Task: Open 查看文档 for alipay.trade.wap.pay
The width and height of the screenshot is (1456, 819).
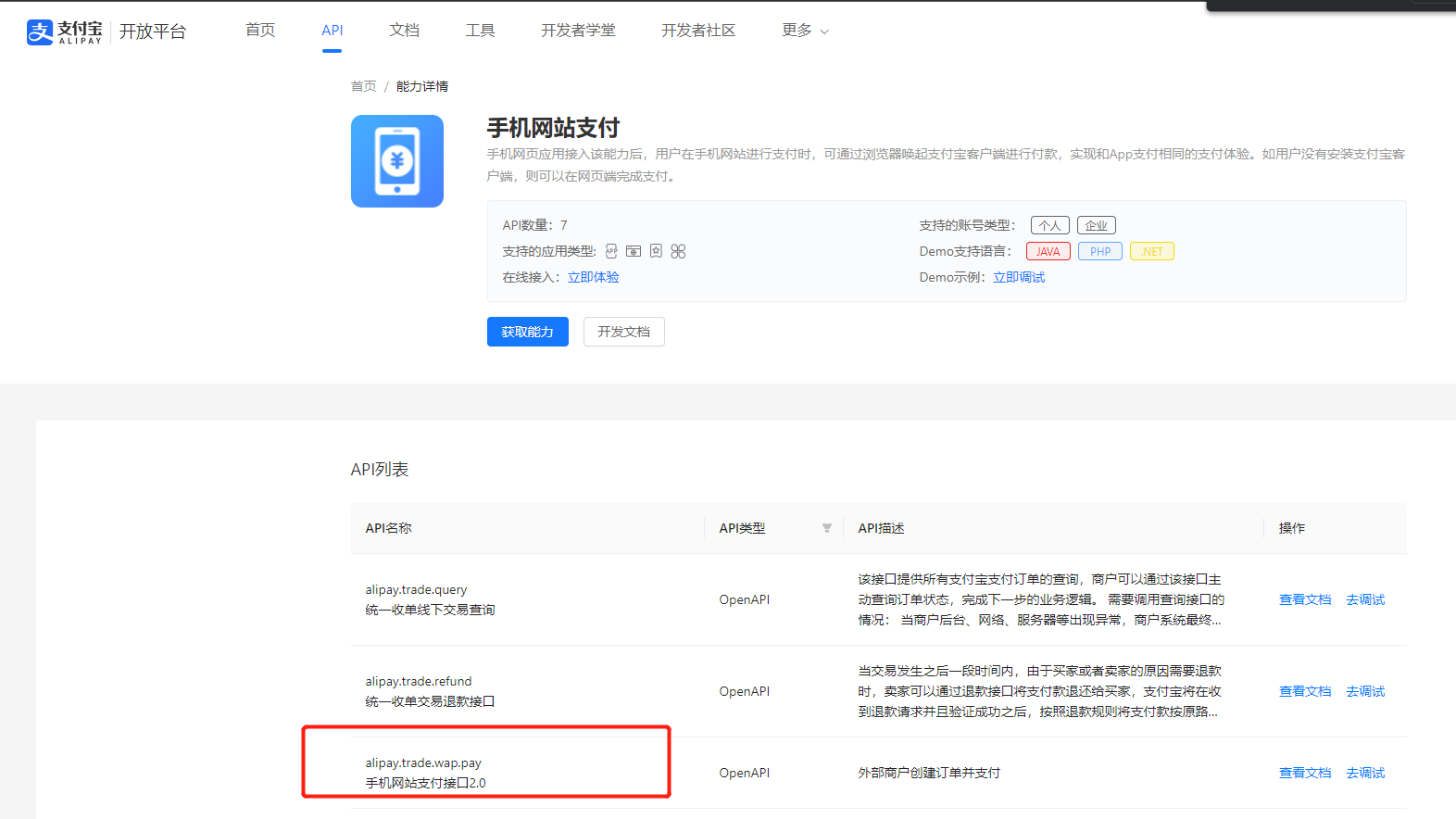Action: [x=1305, y=773]
